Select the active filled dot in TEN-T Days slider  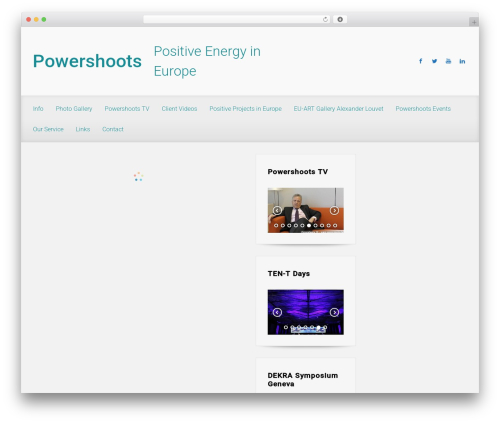click(x=318, y=327)
